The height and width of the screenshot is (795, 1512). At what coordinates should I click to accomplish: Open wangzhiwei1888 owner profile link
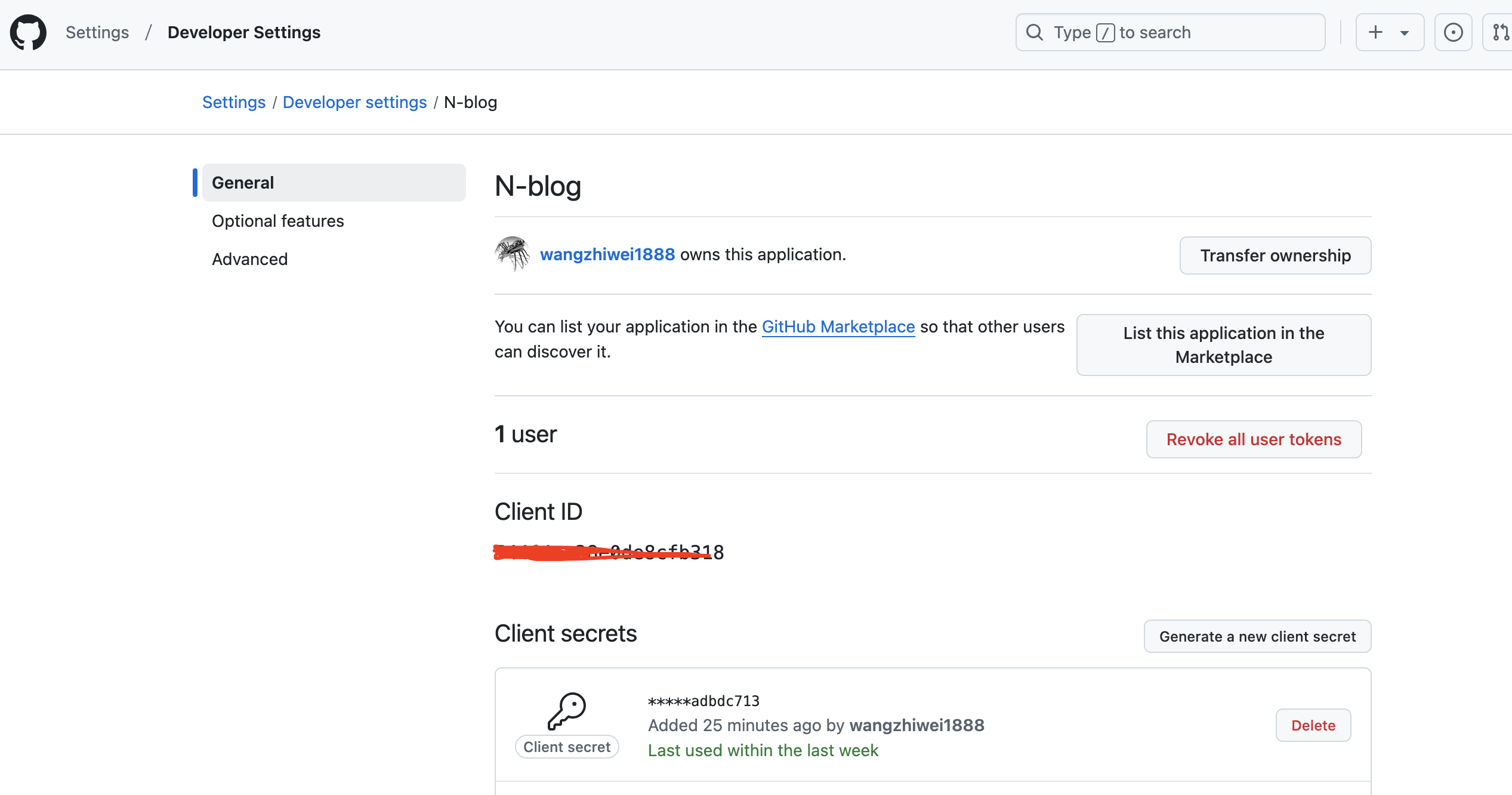(x=607, y=254)
